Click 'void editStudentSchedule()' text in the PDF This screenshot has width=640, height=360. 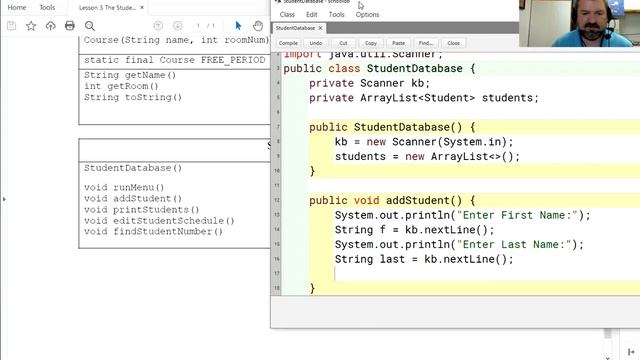[159, 220]
